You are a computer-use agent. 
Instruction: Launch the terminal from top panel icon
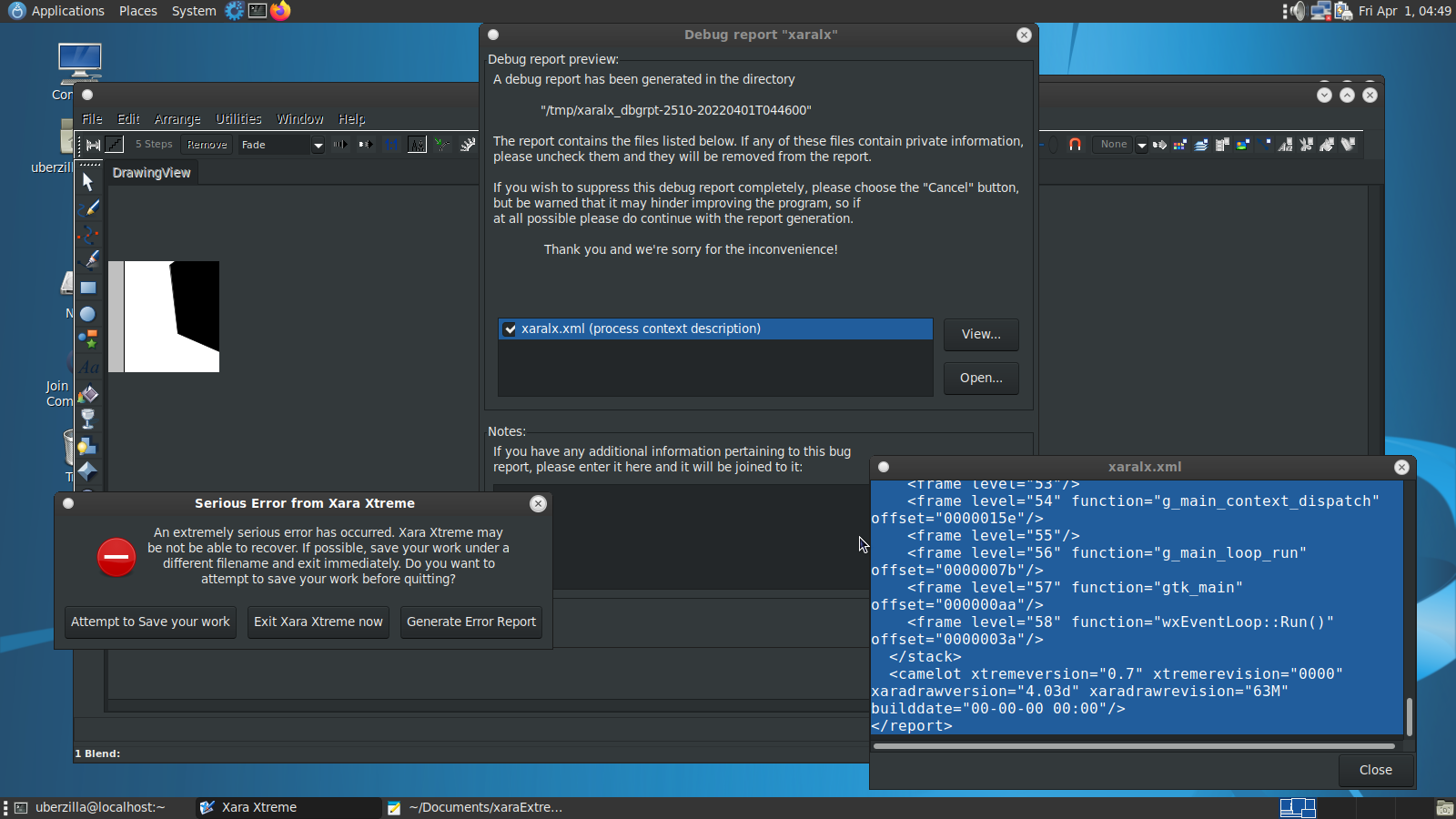pos(258,11)
